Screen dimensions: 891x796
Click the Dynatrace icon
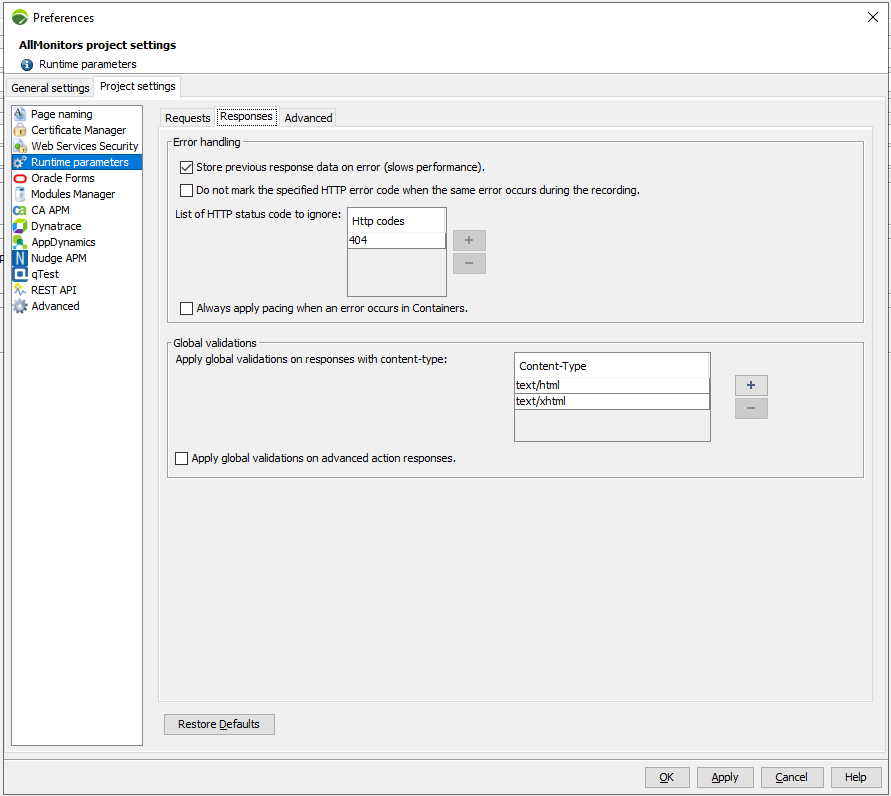(20, 226)
